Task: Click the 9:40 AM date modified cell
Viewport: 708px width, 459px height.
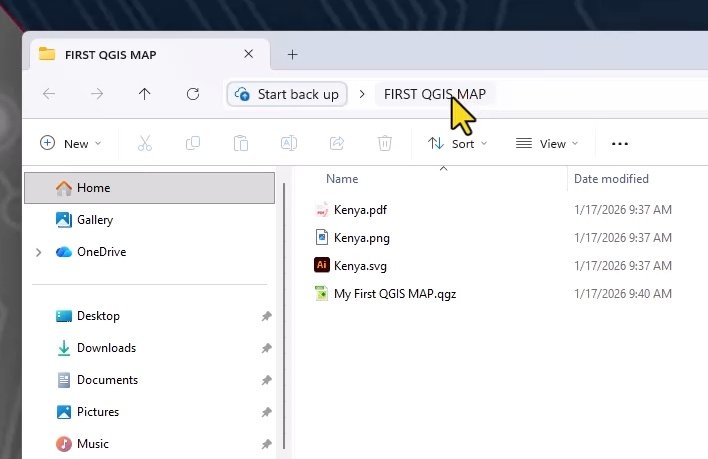Action: [623, 294]
